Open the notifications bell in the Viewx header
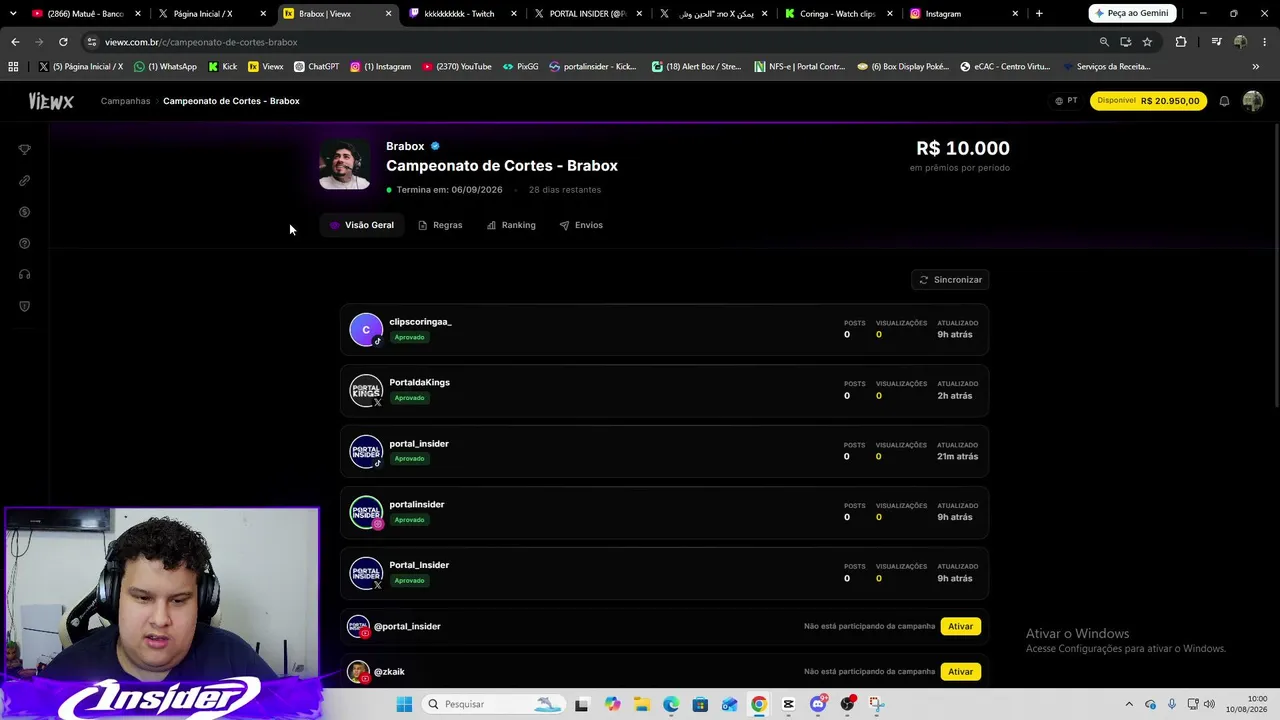The height and width of the screenshot is (720, 1280). pos(1224,101)
